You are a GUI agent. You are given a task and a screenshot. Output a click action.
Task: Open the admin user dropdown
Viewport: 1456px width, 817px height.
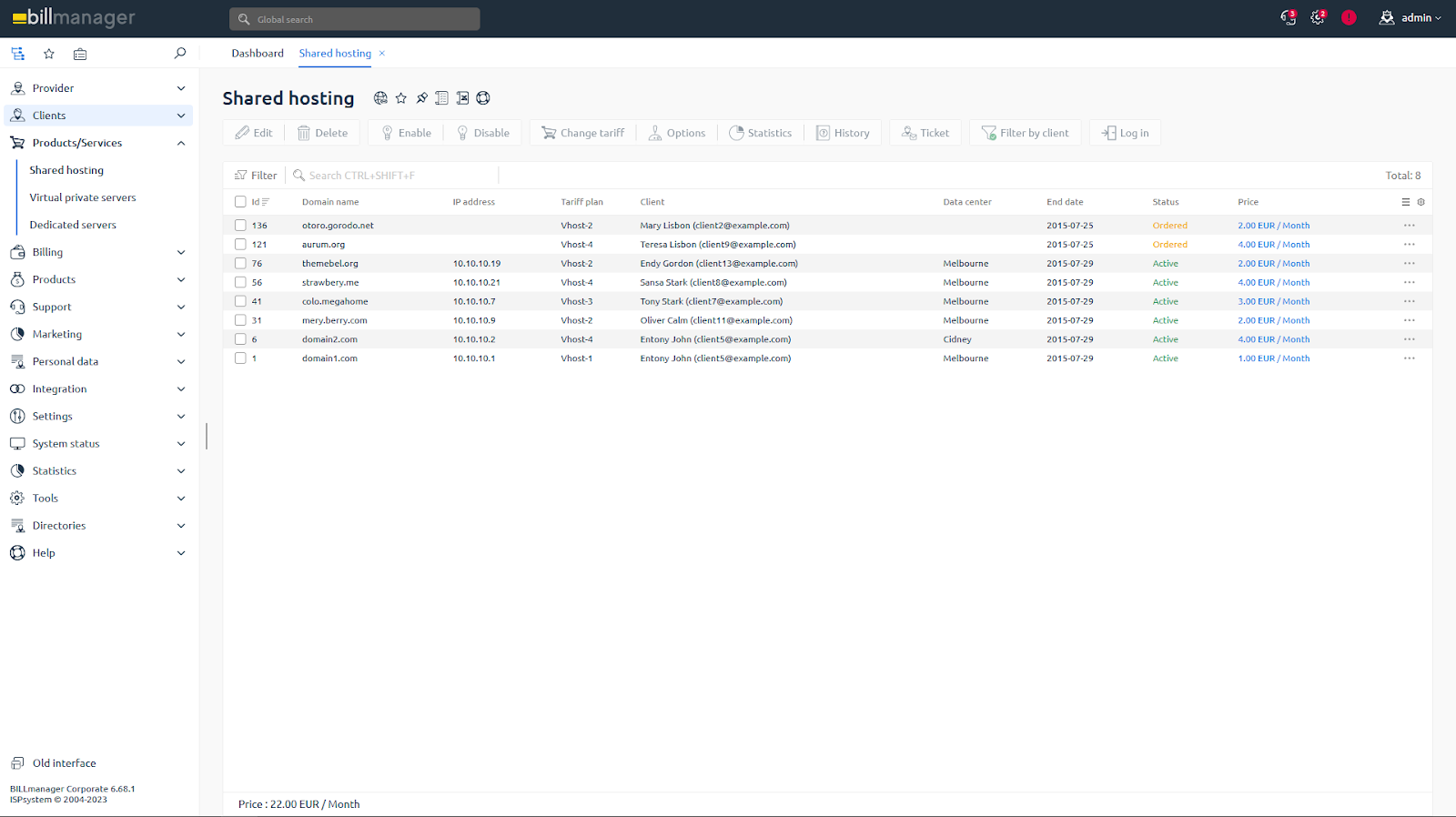[1410, 17]
